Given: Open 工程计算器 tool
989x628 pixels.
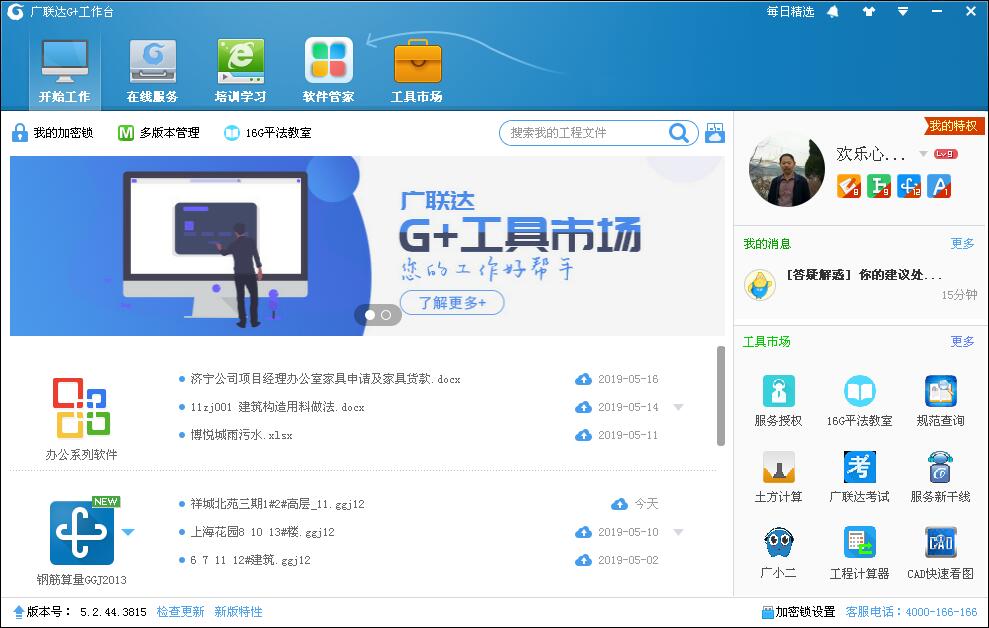Looking at the screenshot, I should [859, 554].
